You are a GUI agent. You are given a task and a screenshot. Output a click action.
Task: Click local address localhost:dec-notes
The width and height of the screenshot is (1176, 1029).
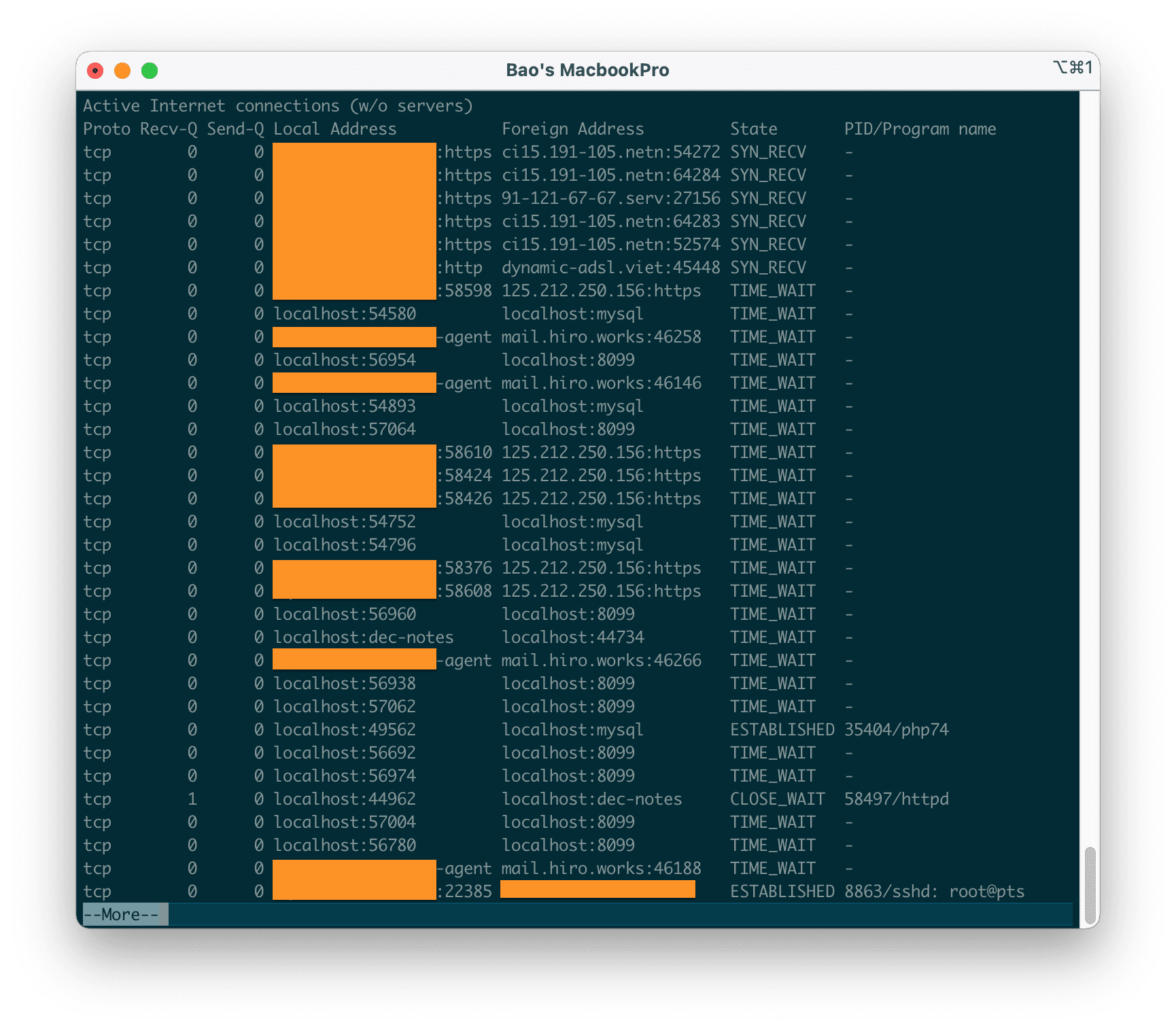point(364,638)
